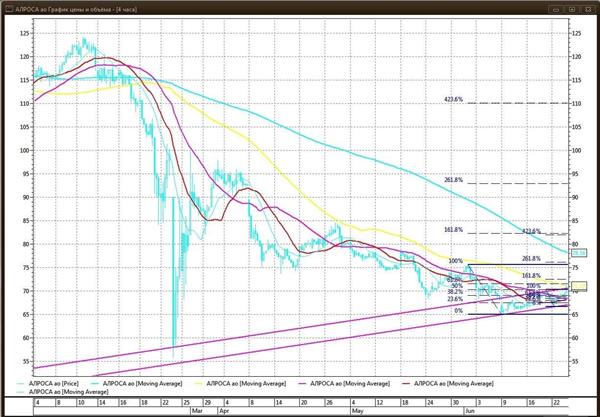Click date tick 26 on the time axis
The image size is (600, 417).
(329, 402)
